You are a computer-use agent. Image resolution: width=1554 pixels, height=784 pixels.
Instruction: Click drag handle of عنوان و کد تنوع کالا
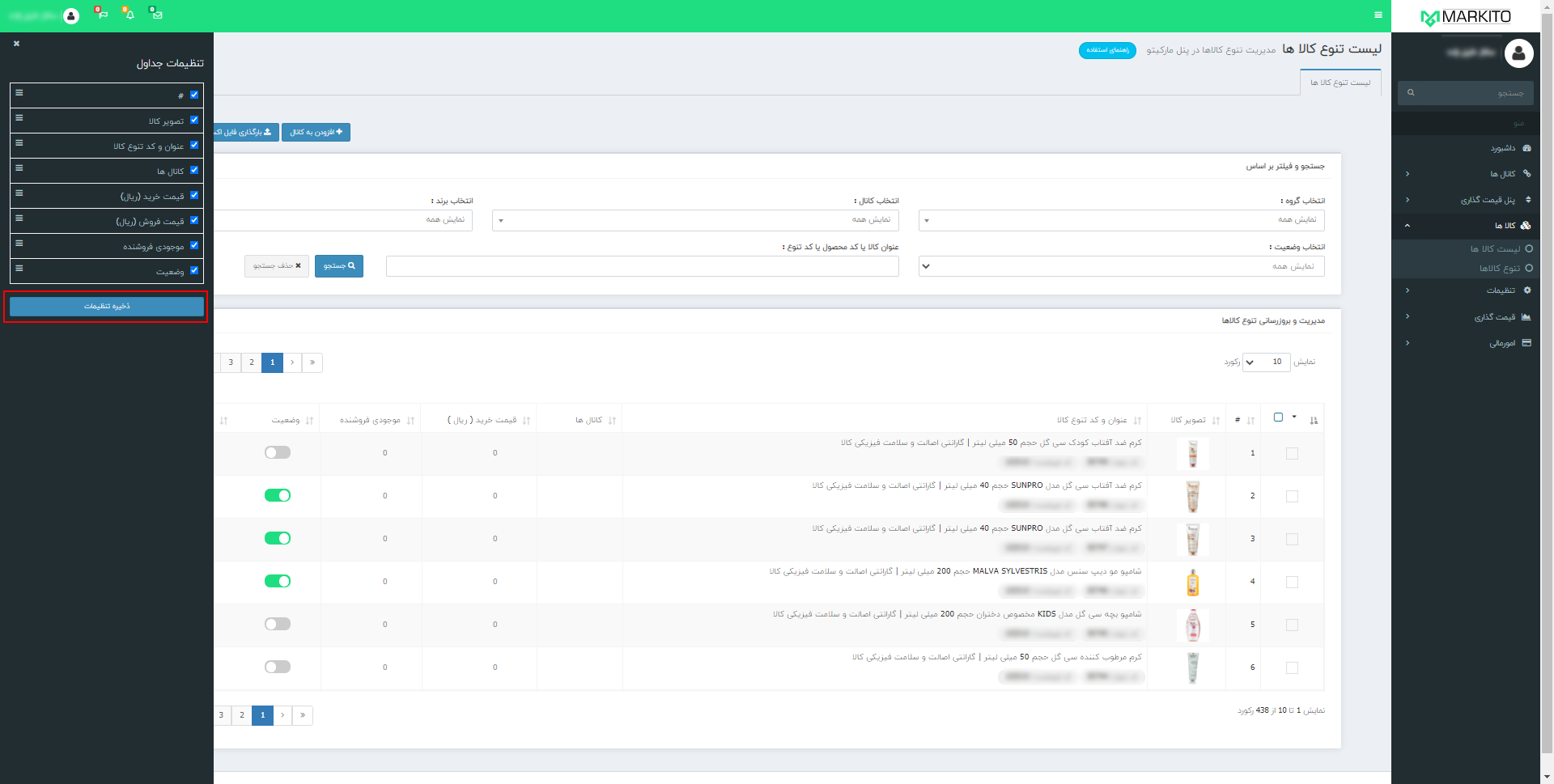tap(19, 143)
